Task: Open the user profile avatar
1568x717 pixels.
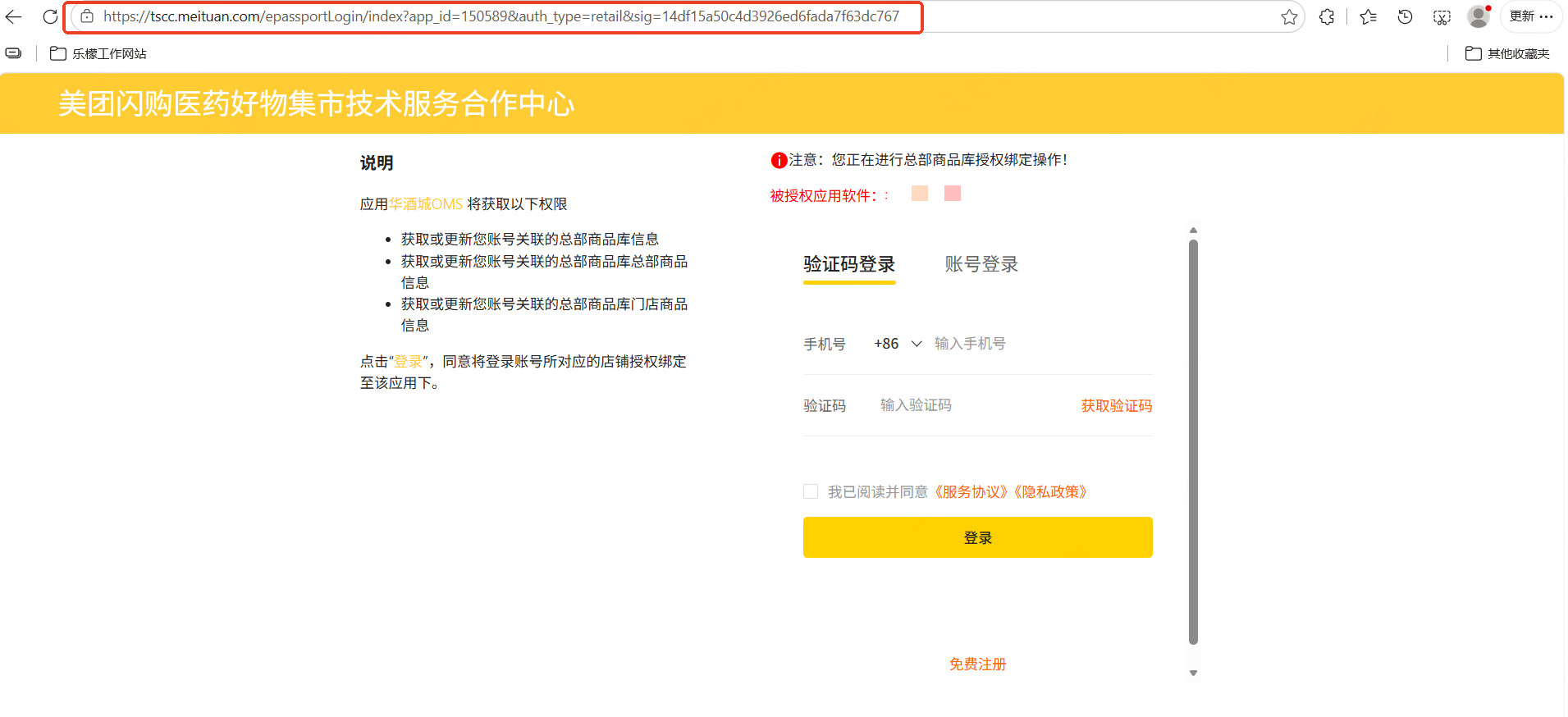Action: 1479,16
